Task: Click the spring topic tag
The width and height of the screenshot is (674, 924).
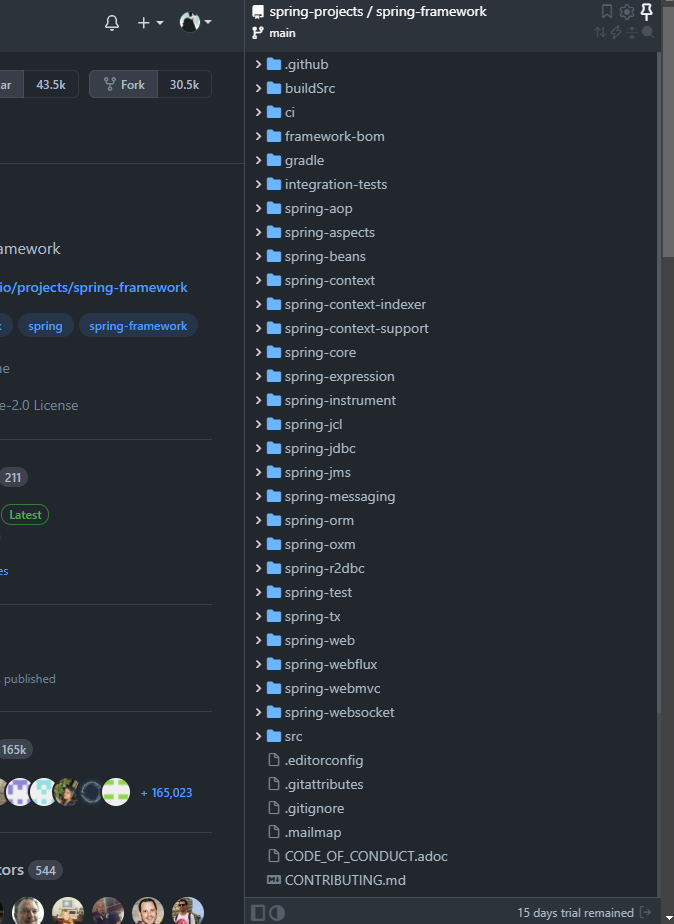Action: 45,326
